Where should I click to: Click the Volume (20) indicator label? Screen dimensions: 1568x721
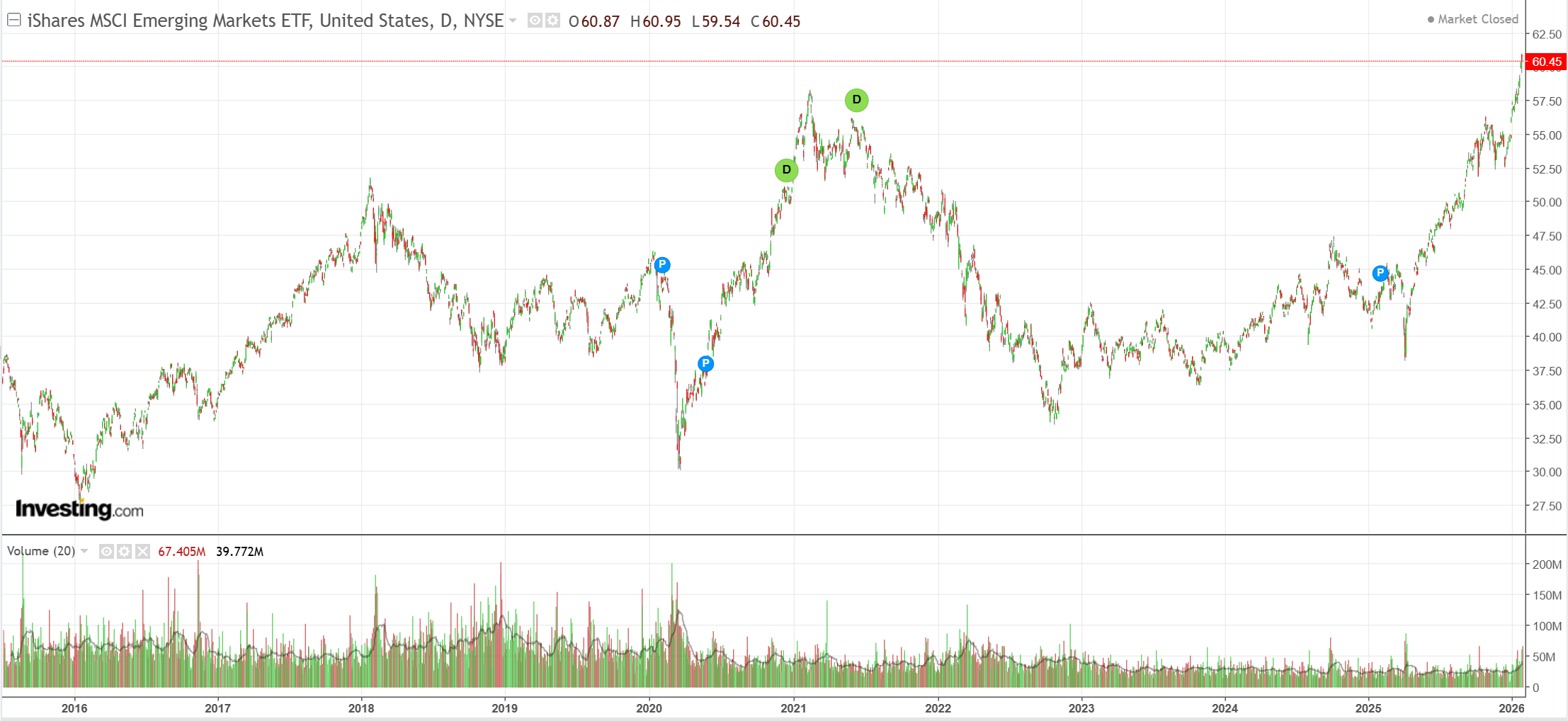tap(41, 551)
